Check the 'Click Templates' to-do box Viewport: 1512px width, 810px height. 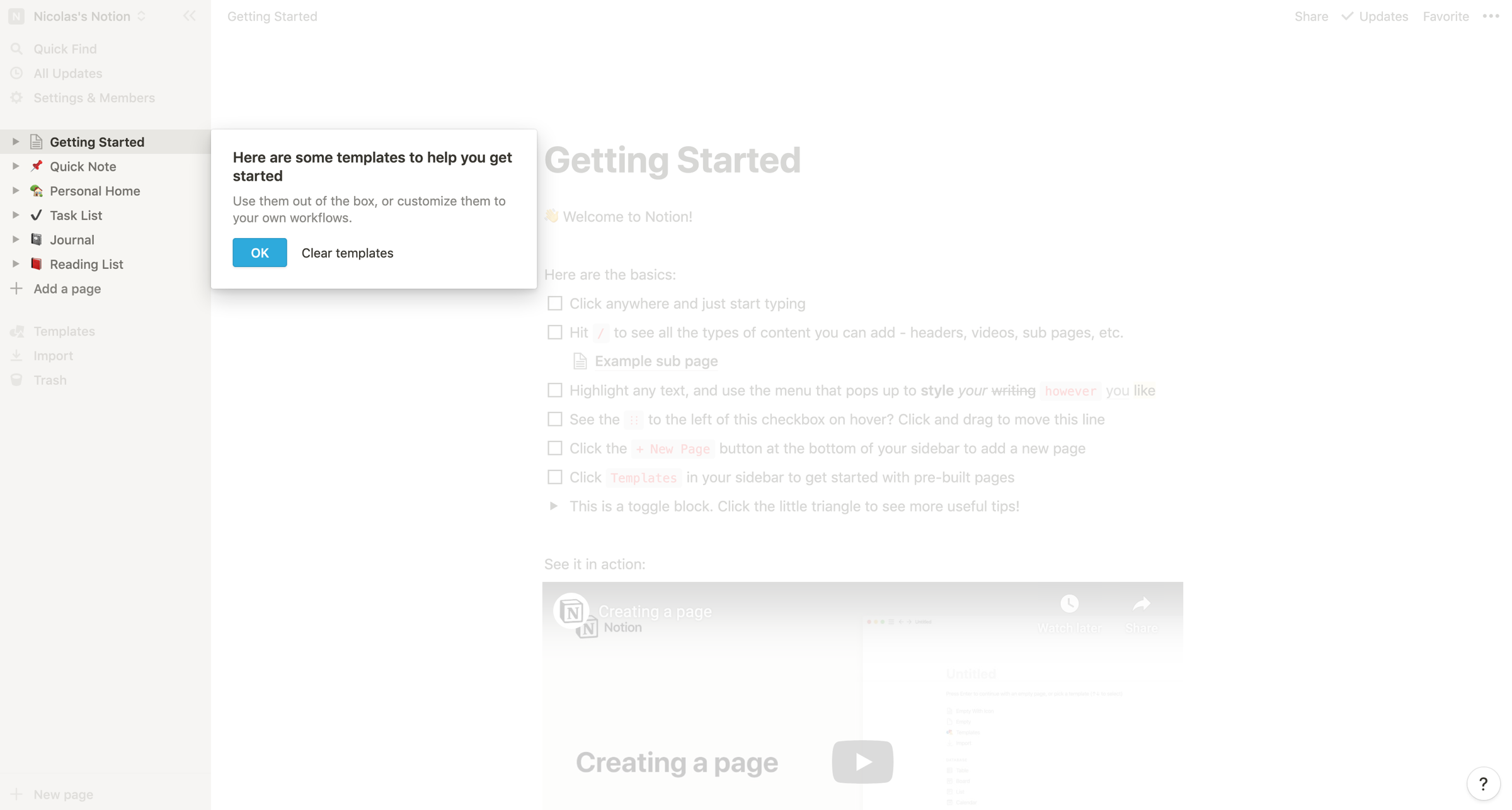(554, 477)
